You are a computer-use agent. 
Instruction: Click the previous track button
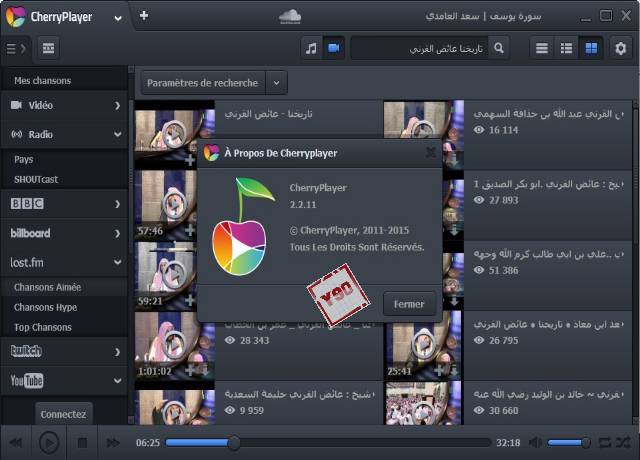[x=16, y=442]
